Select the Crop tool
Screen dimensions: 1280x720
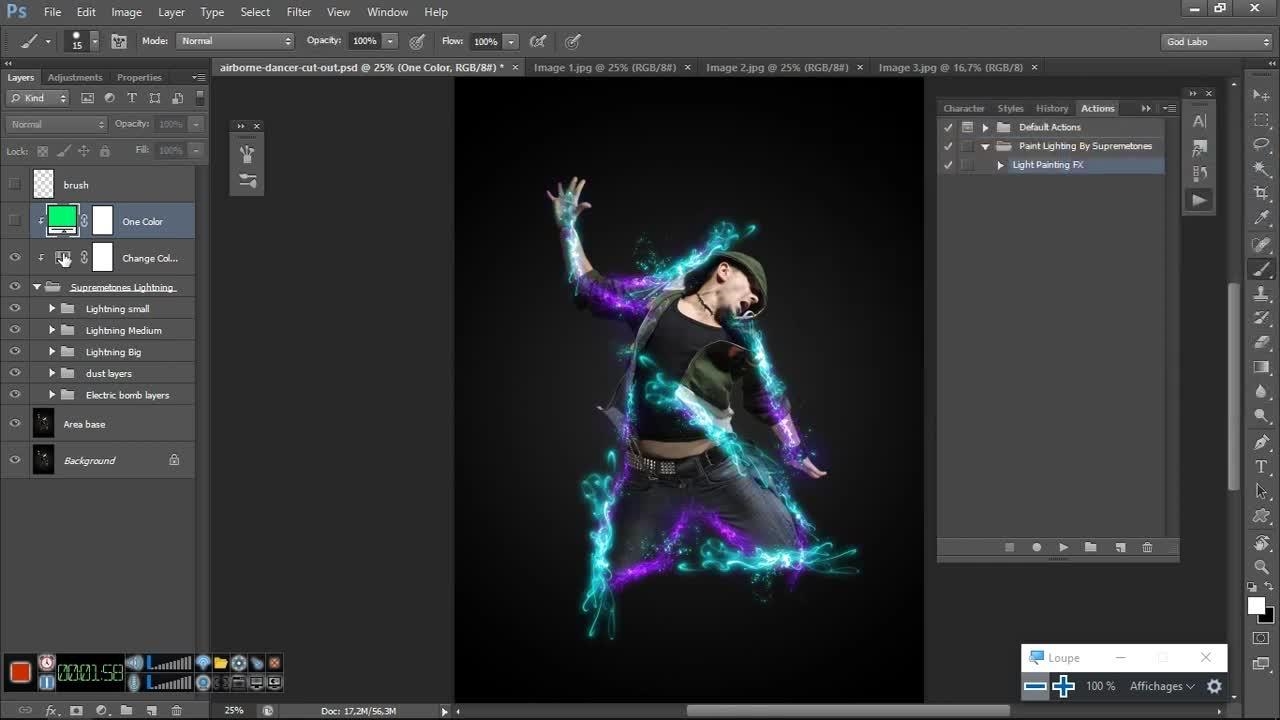tap(1262, 193)
